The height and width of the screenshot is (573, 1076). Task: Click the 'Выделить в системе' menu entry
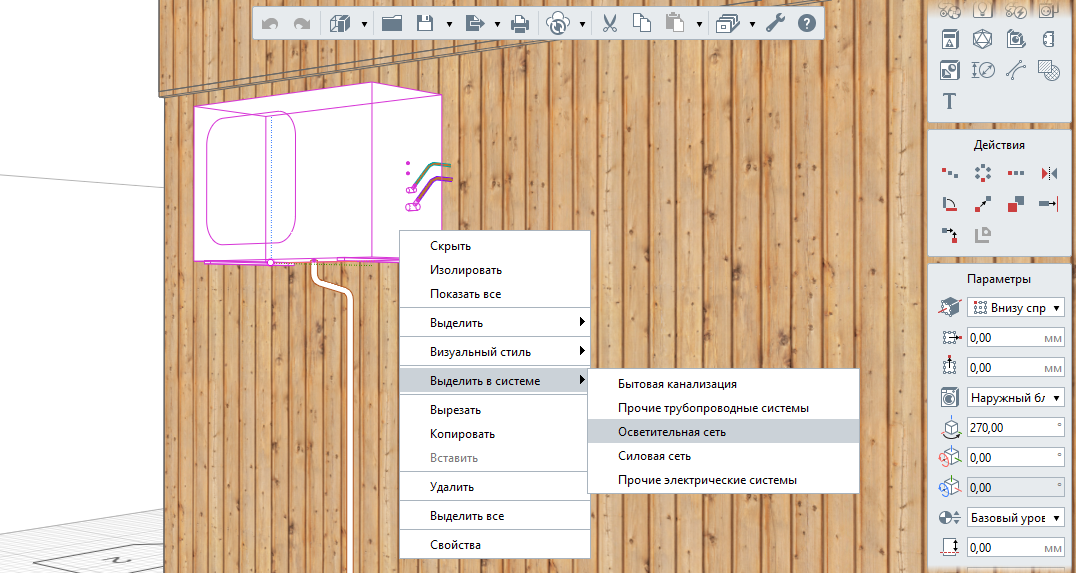(495, 381)
